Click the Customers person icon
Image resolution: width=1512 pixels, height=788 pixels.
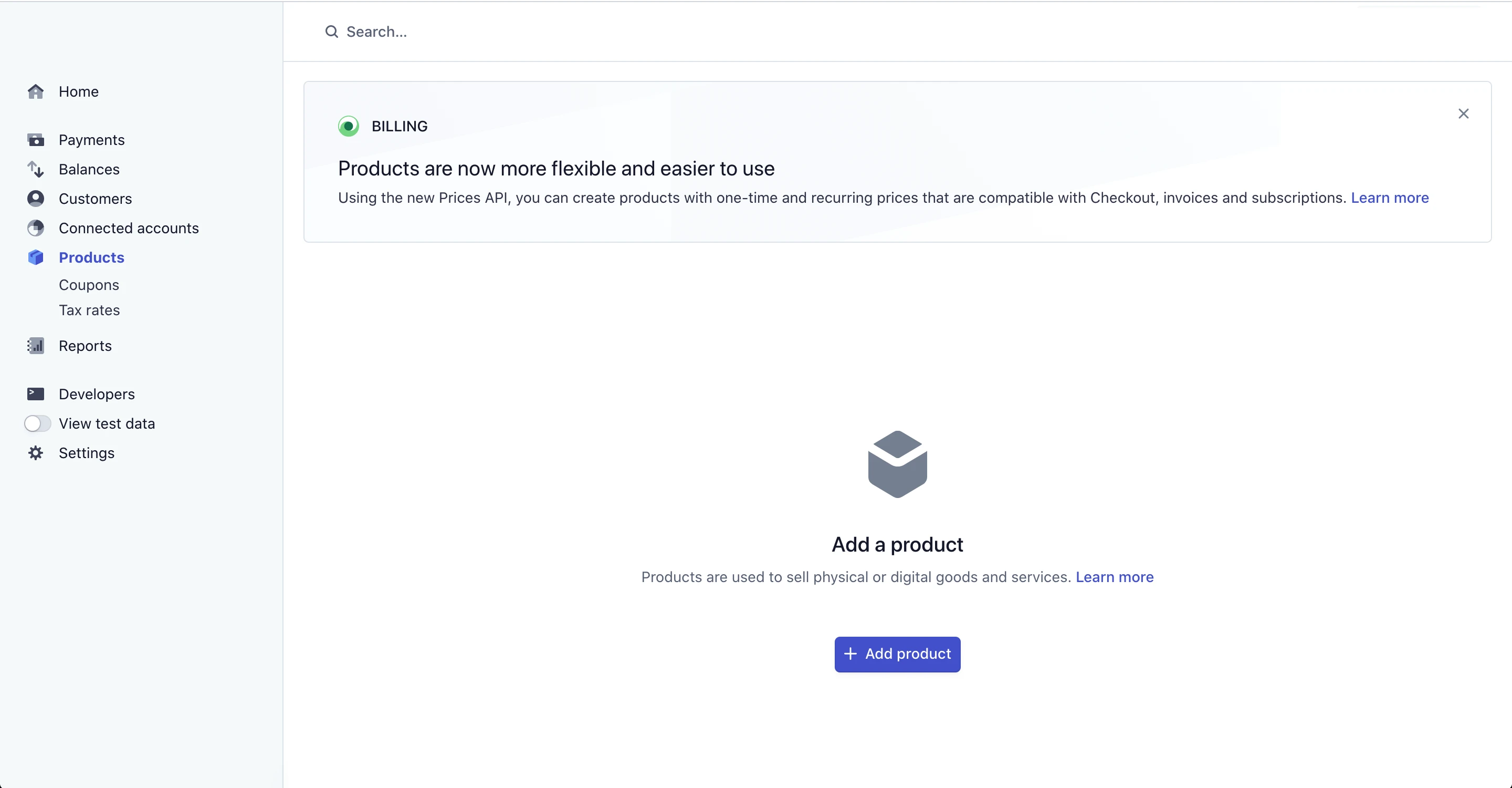tap(36, 199)
